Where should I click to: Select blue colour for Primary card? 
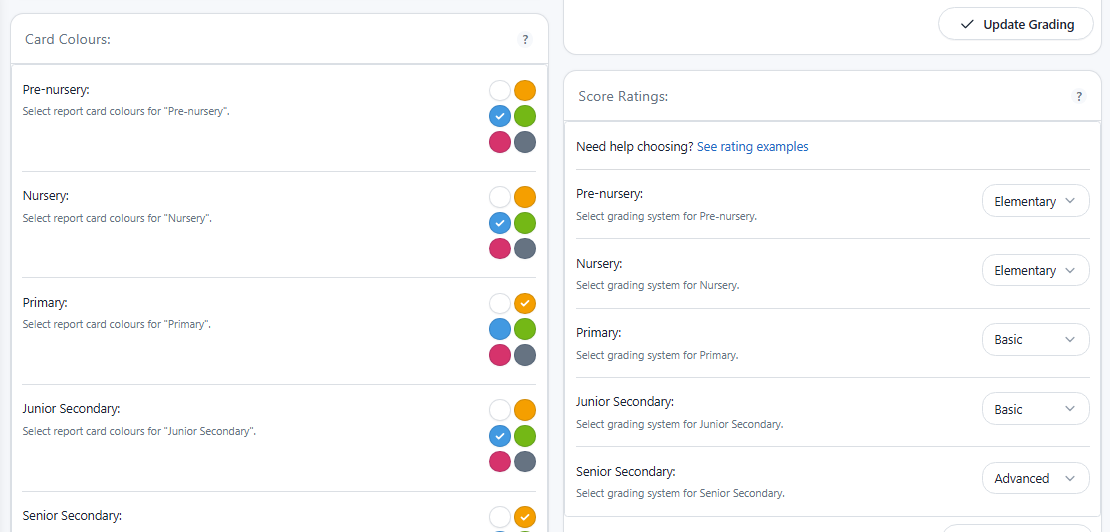point(500,329)
